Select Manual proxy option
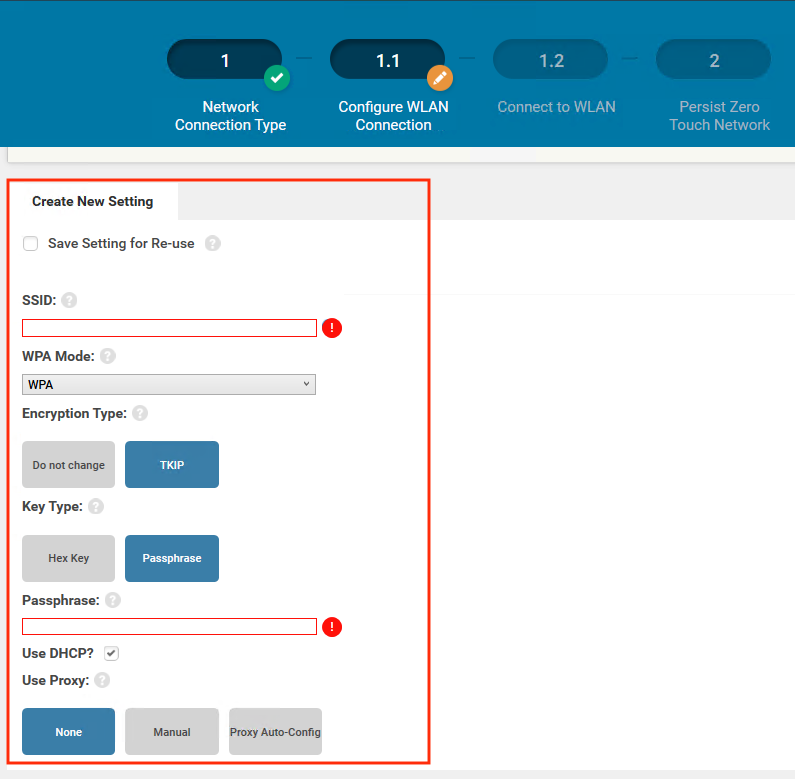Viewport: 795px width, 779px height. [172, 732]
